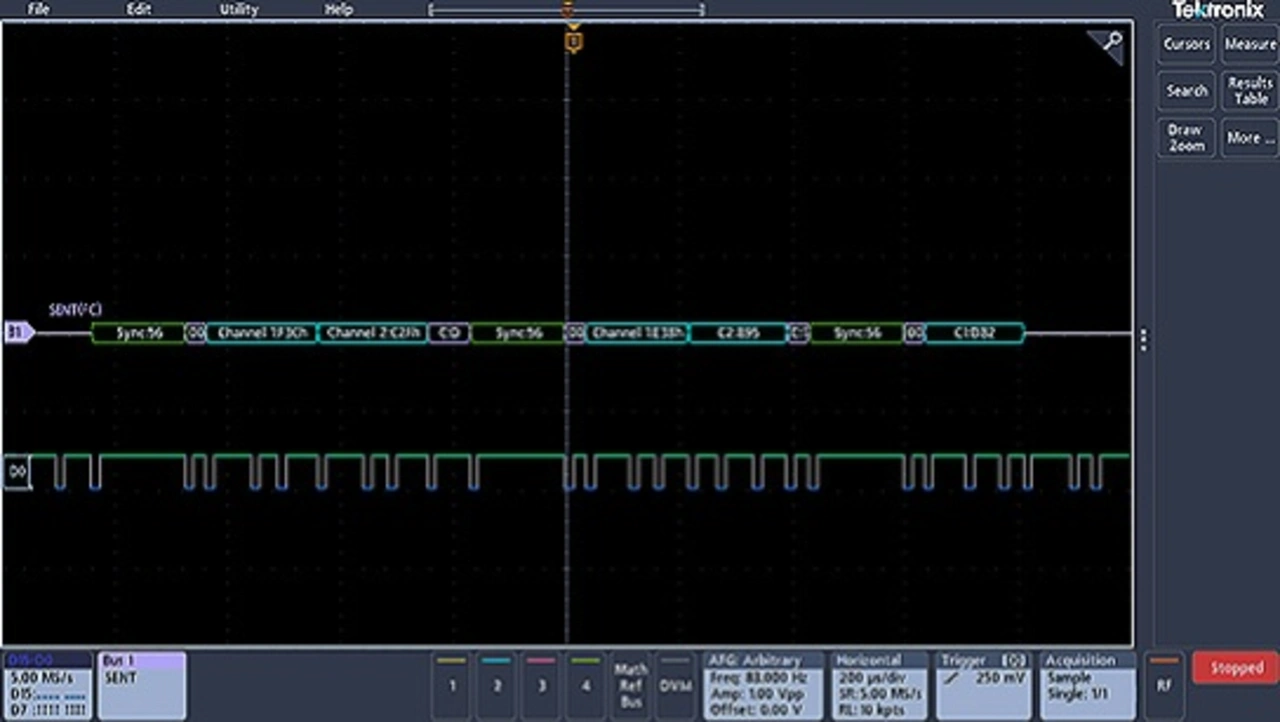
Task: Enable channel 2 input
Action: tap(497, 685)
